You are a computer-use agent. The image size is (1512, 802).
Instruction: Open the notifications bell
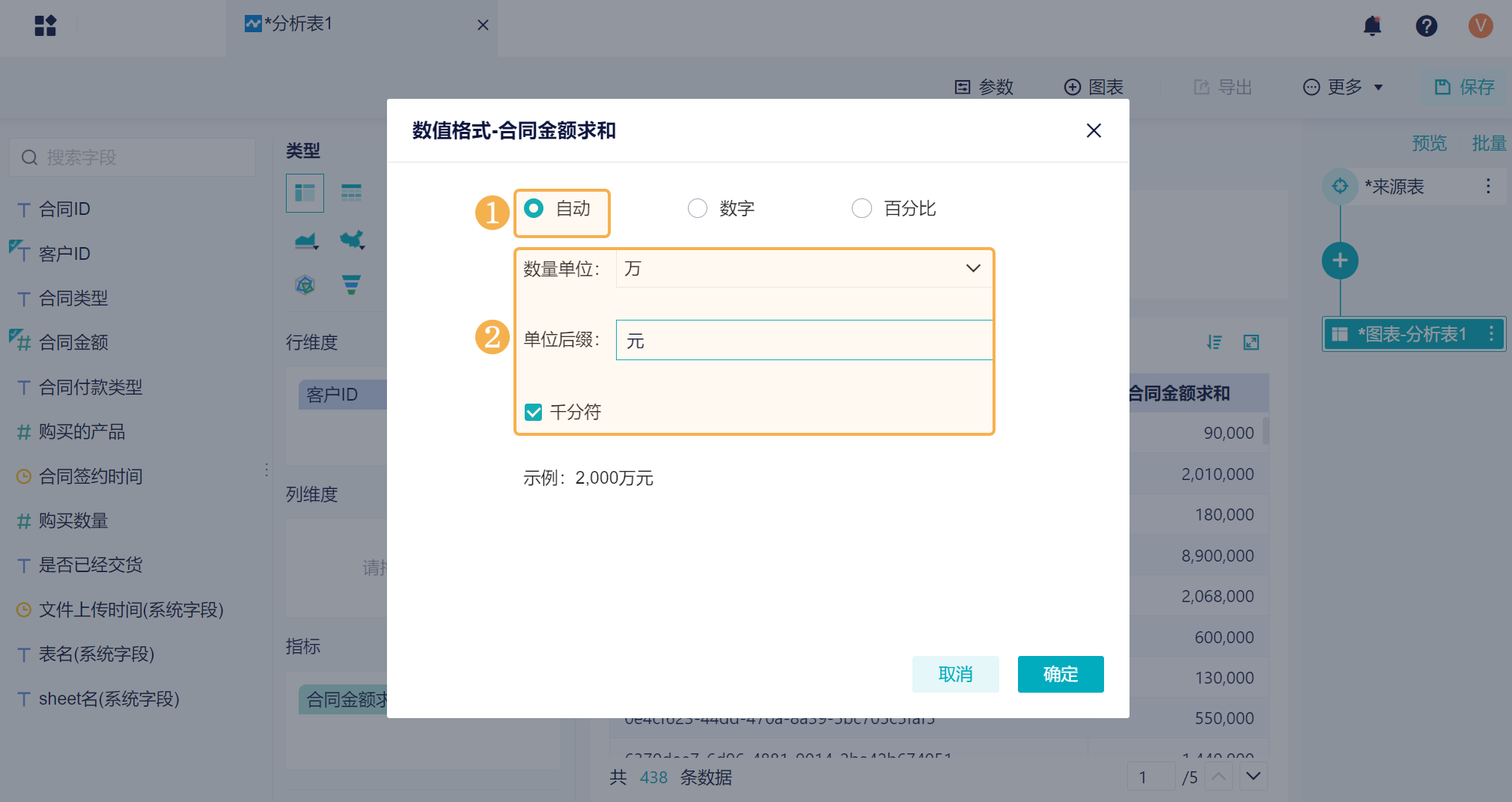(x=1372, y=26)
